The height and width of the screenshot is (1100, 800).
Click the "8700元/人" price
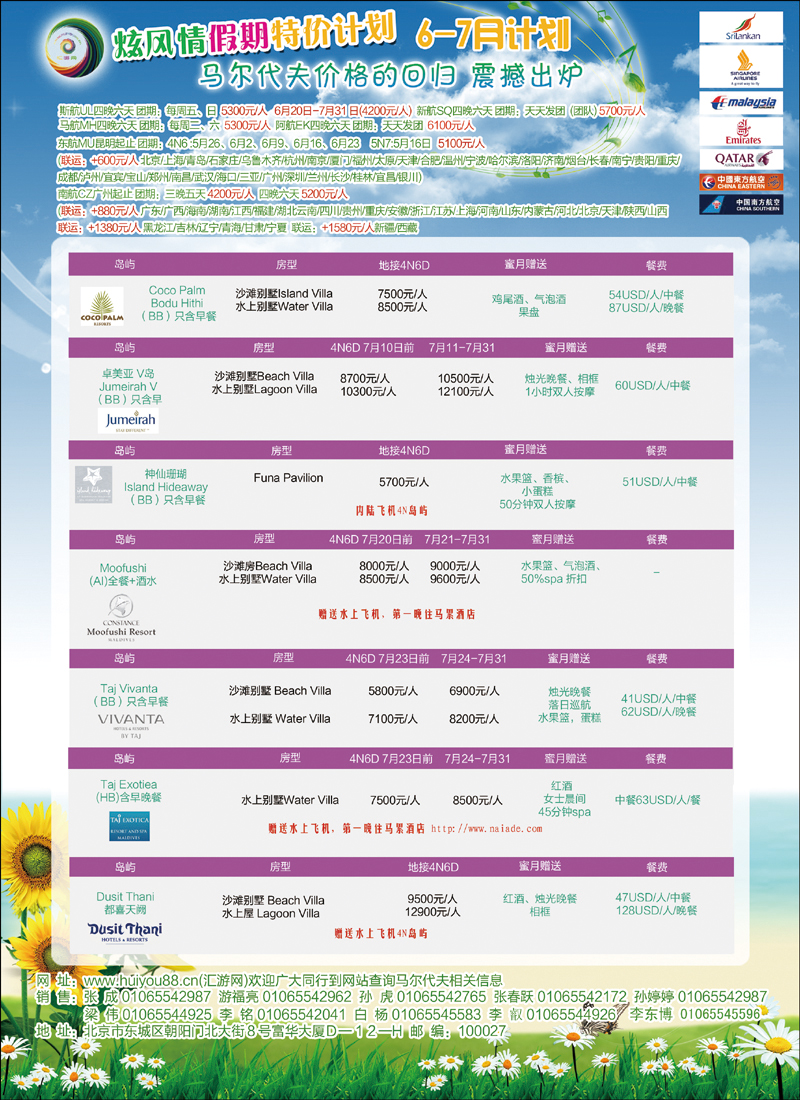click(364, 379)
